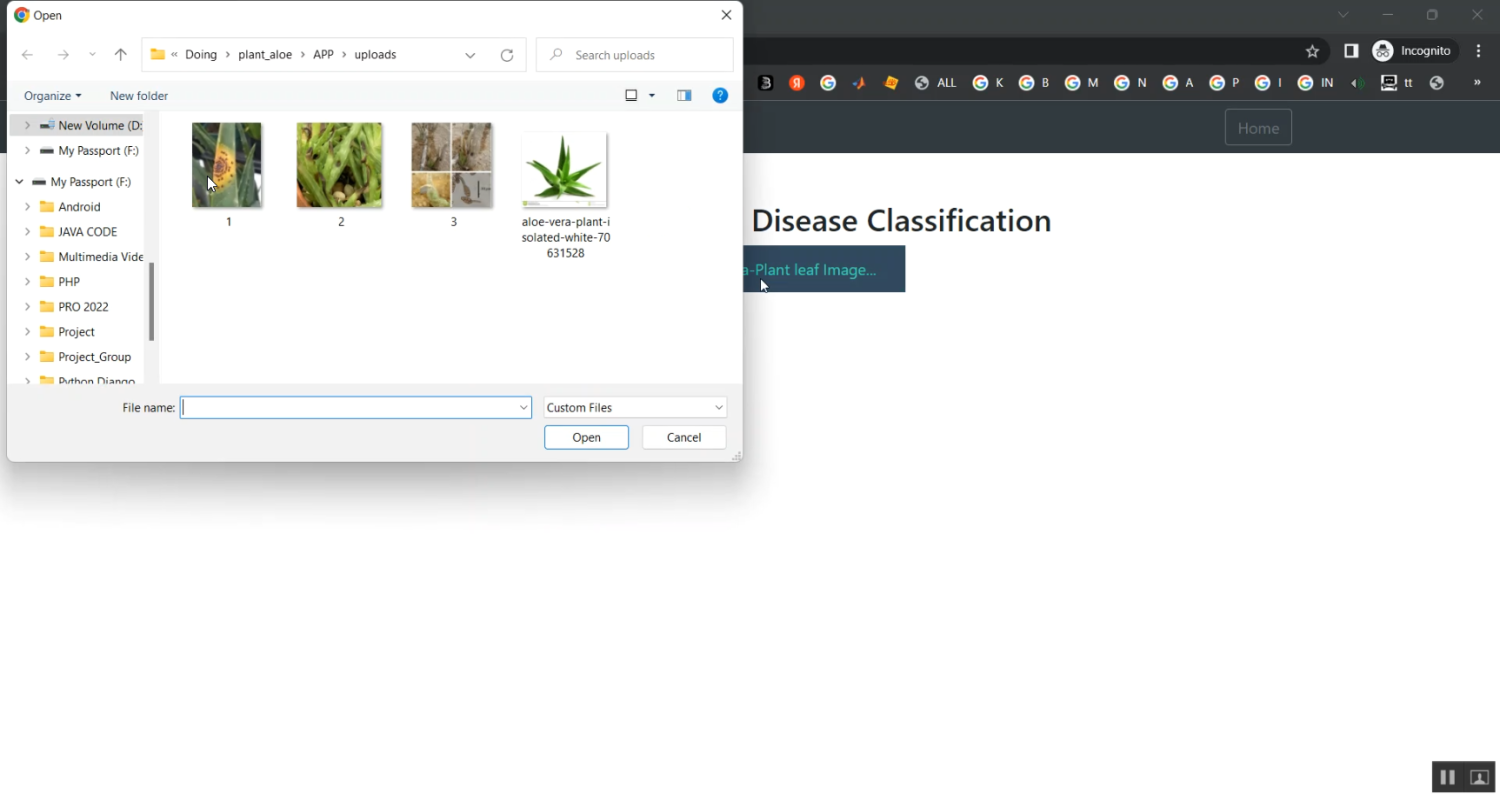Open the Google bookmark labeled N

(x=1131, y=83)
